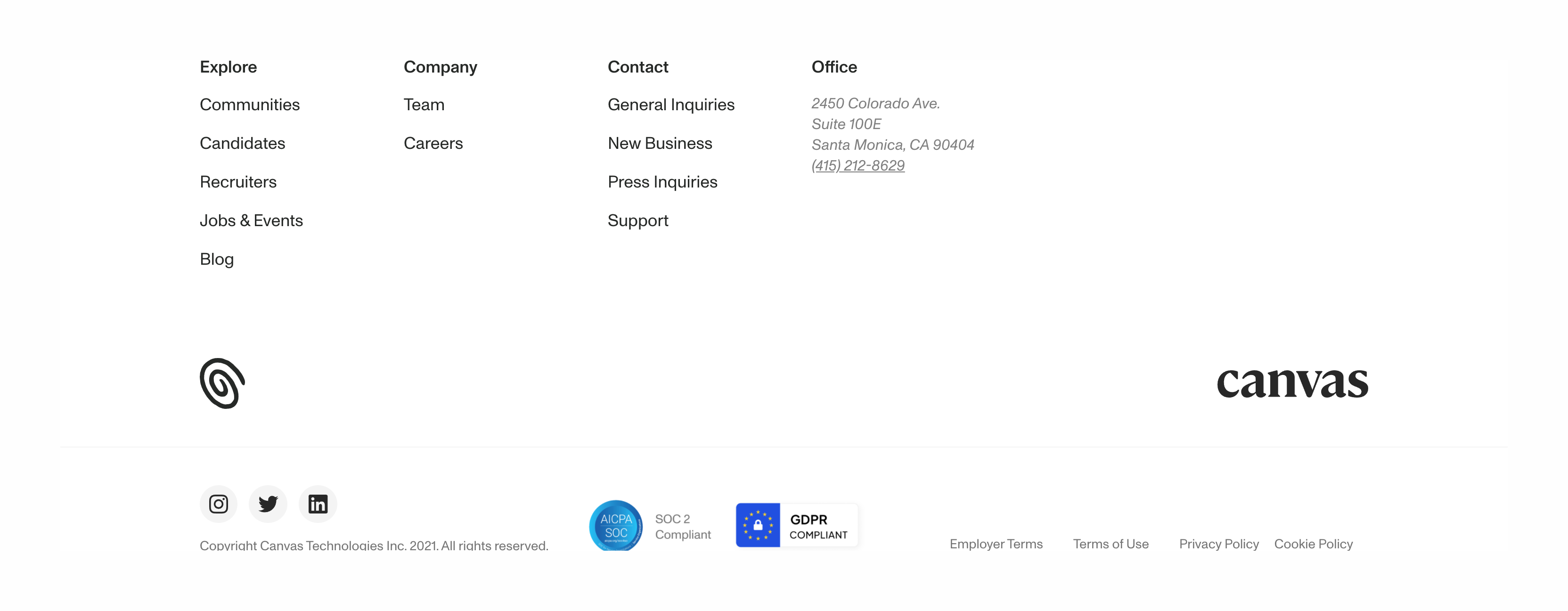Open the LinkedIn social icon
Image resolution: width=1568 pixels, height=611 pixels.
[318, 504]
